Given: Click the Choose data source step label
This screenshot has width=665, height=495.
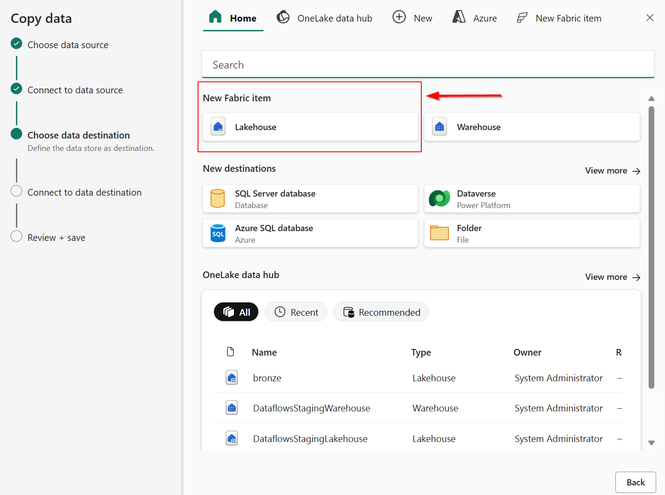Looking at the screenshot, I should pos(68,45).
